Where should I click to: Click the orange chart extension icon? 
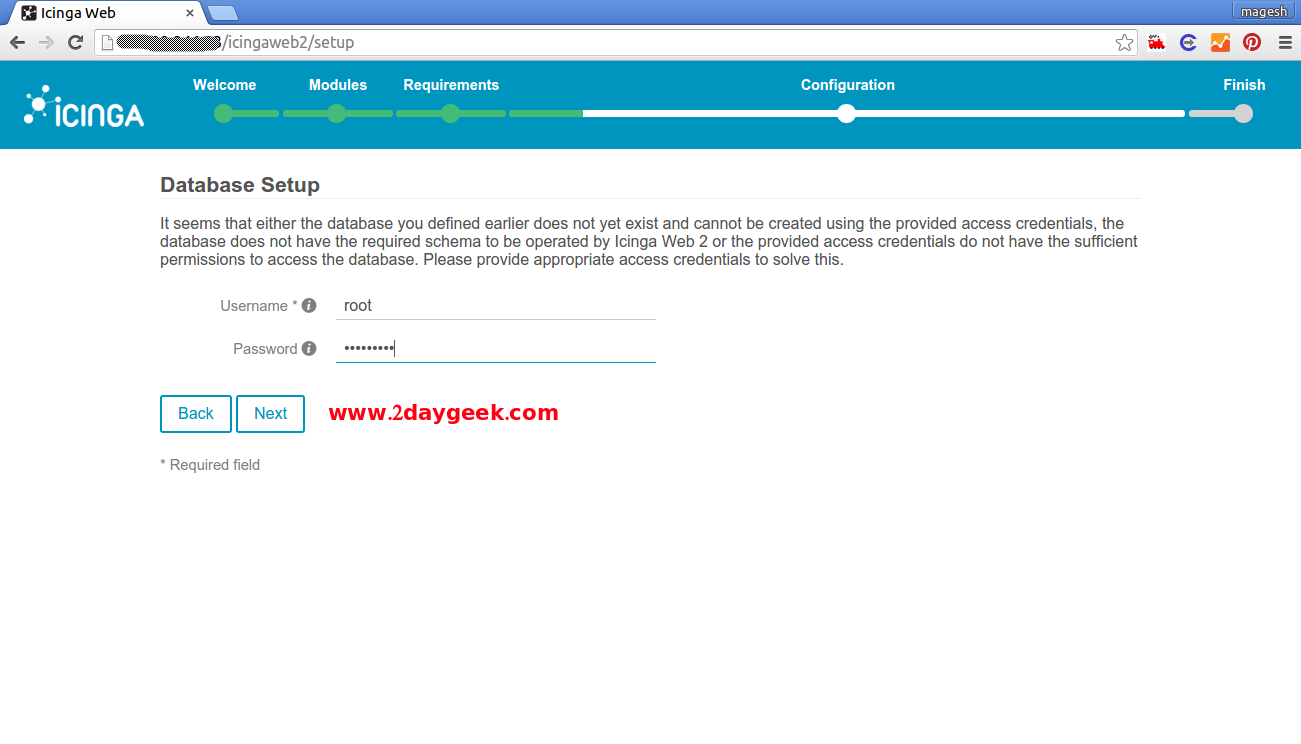(x=1220, y=43)
